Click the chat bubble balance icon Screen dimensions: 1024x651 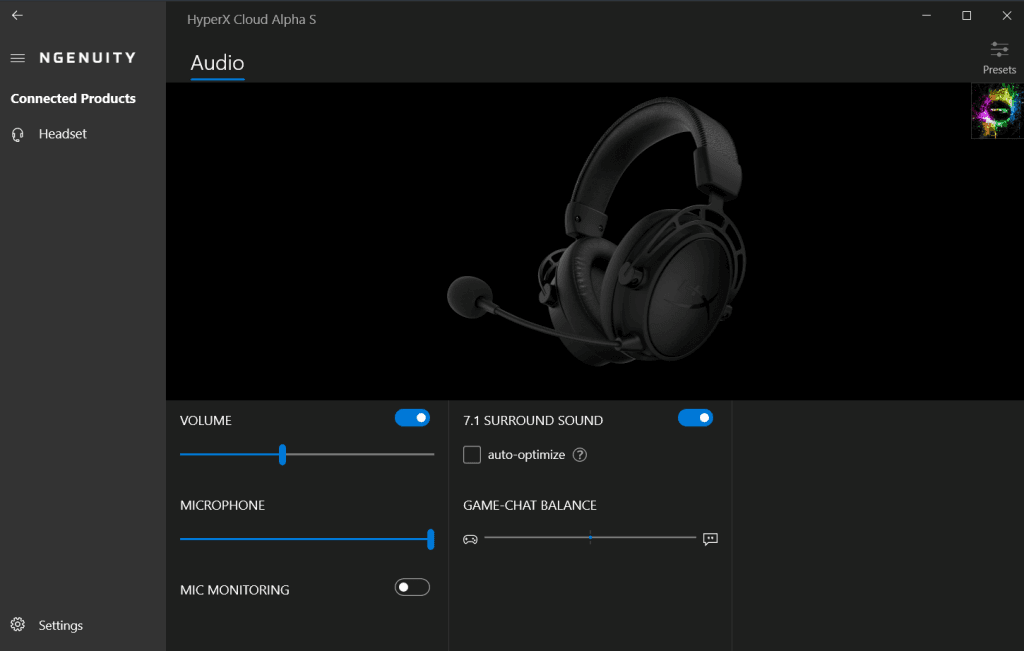click(710, 539)
